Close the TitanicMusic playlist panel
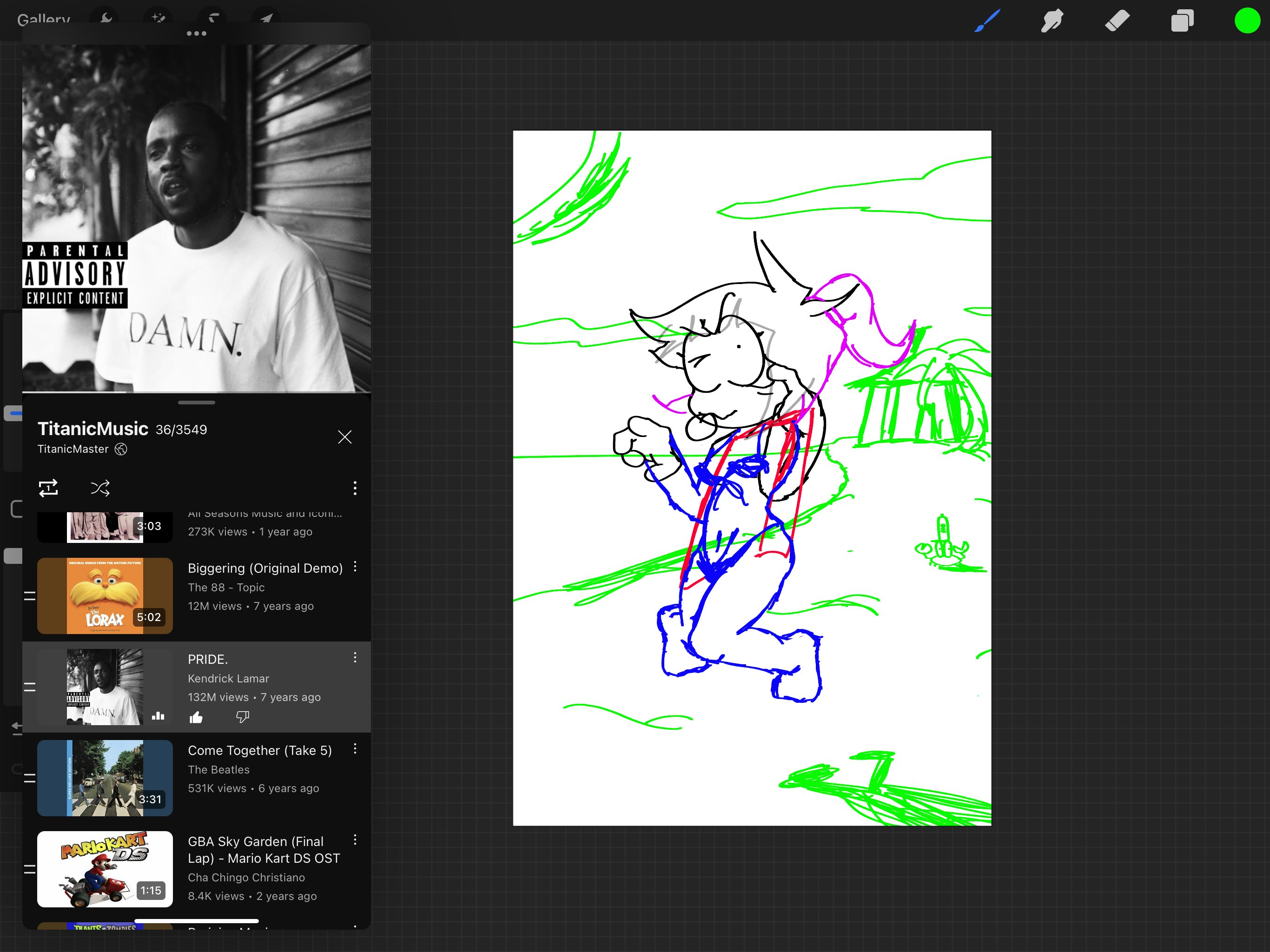This screenshot has width=1270, height=952. (344, 437)
